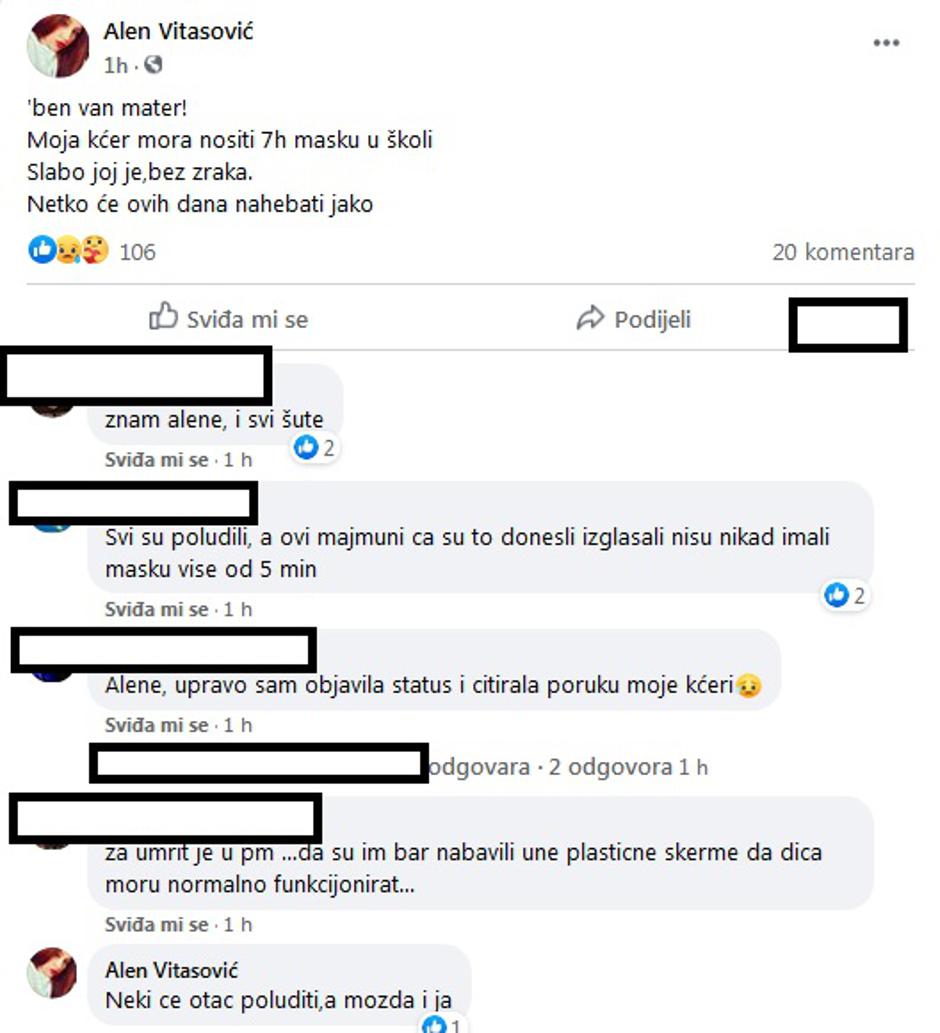The image size is (940, 1033).
Task: Open the '20 komentara' comments list
Action: tap(843, 252)
